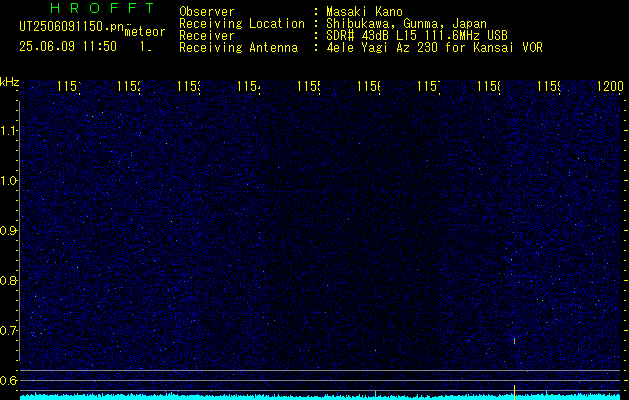Click the 'Receiver' label

[x=207, y=36]
